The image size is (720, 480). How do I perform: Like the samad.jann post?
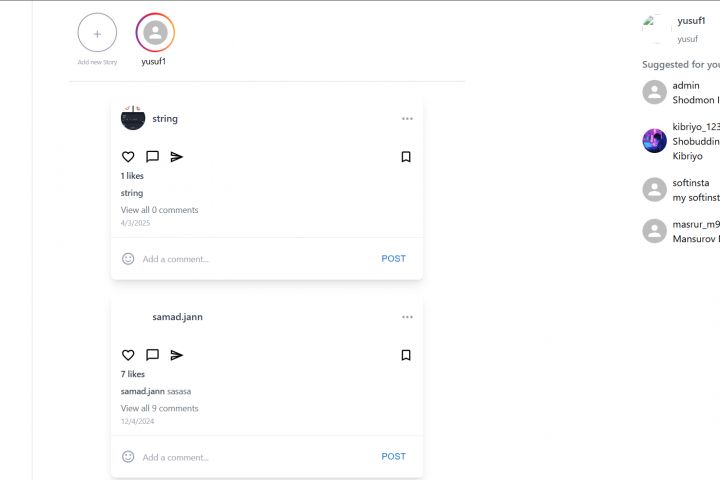coord(128,355)
